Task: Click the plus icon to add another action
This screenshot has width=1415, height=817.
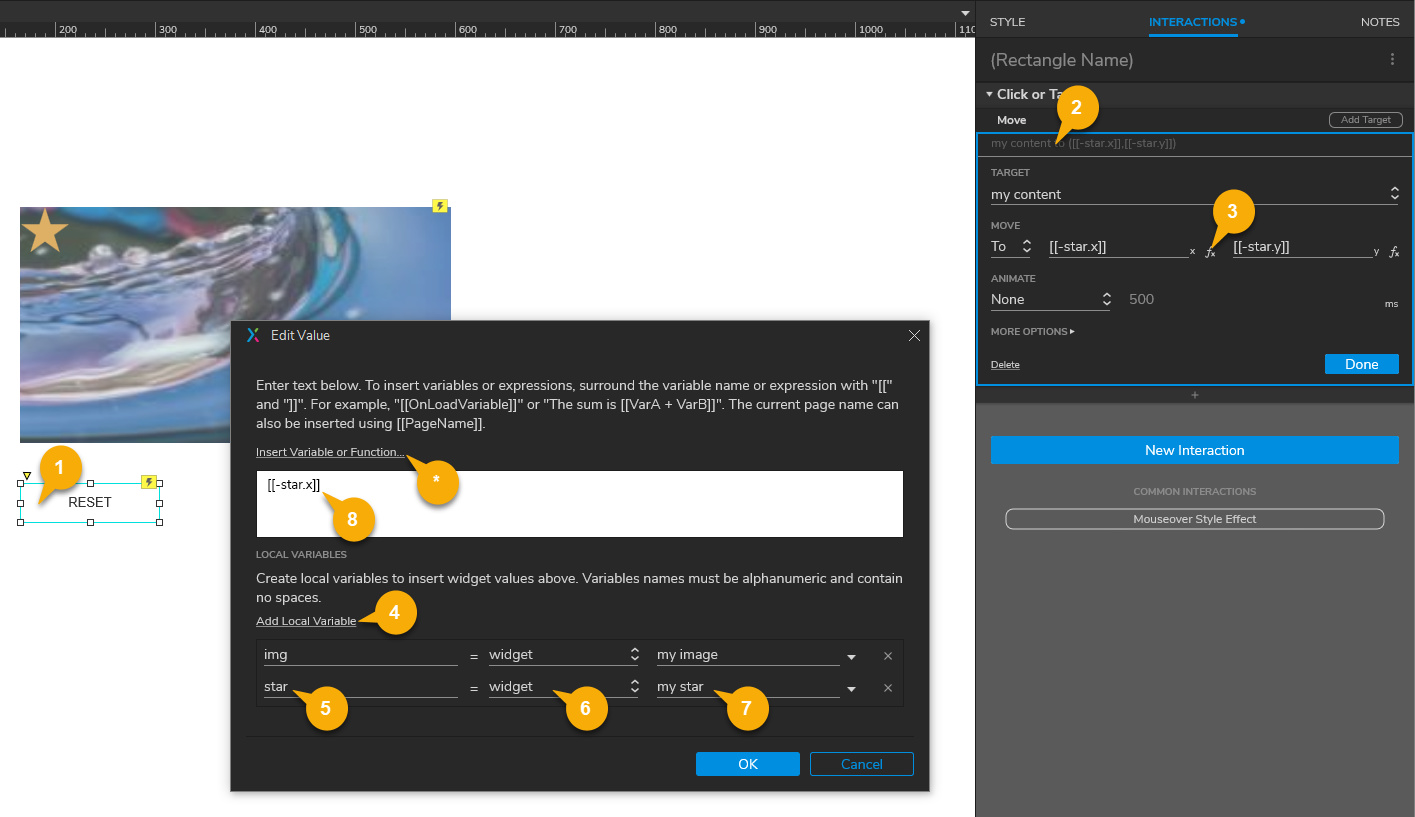Action: (1194, 394)
